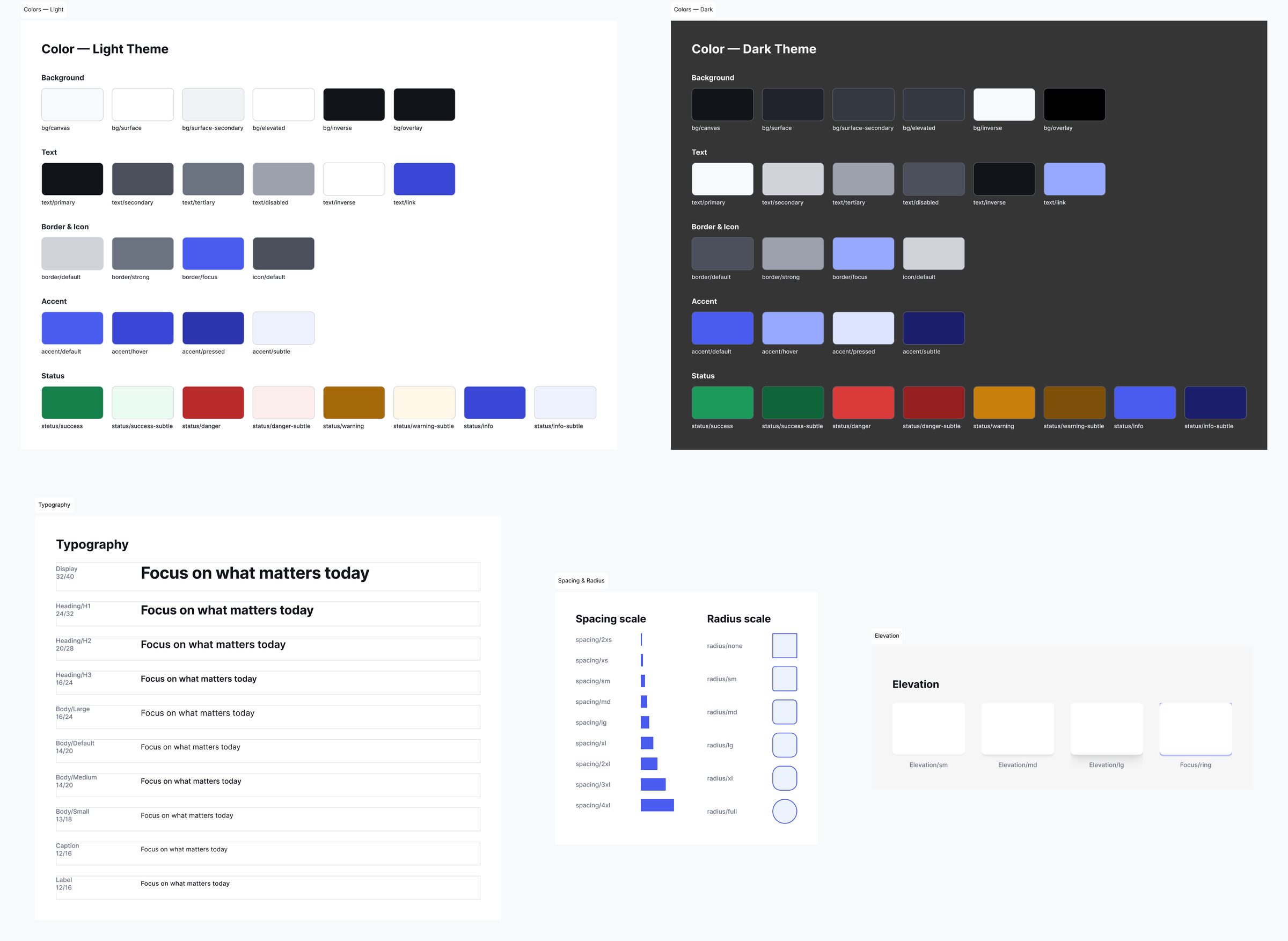Screen dimensions: 1288x941
Task: Click the Elevation/sm card
Action: tap(929, 728)
